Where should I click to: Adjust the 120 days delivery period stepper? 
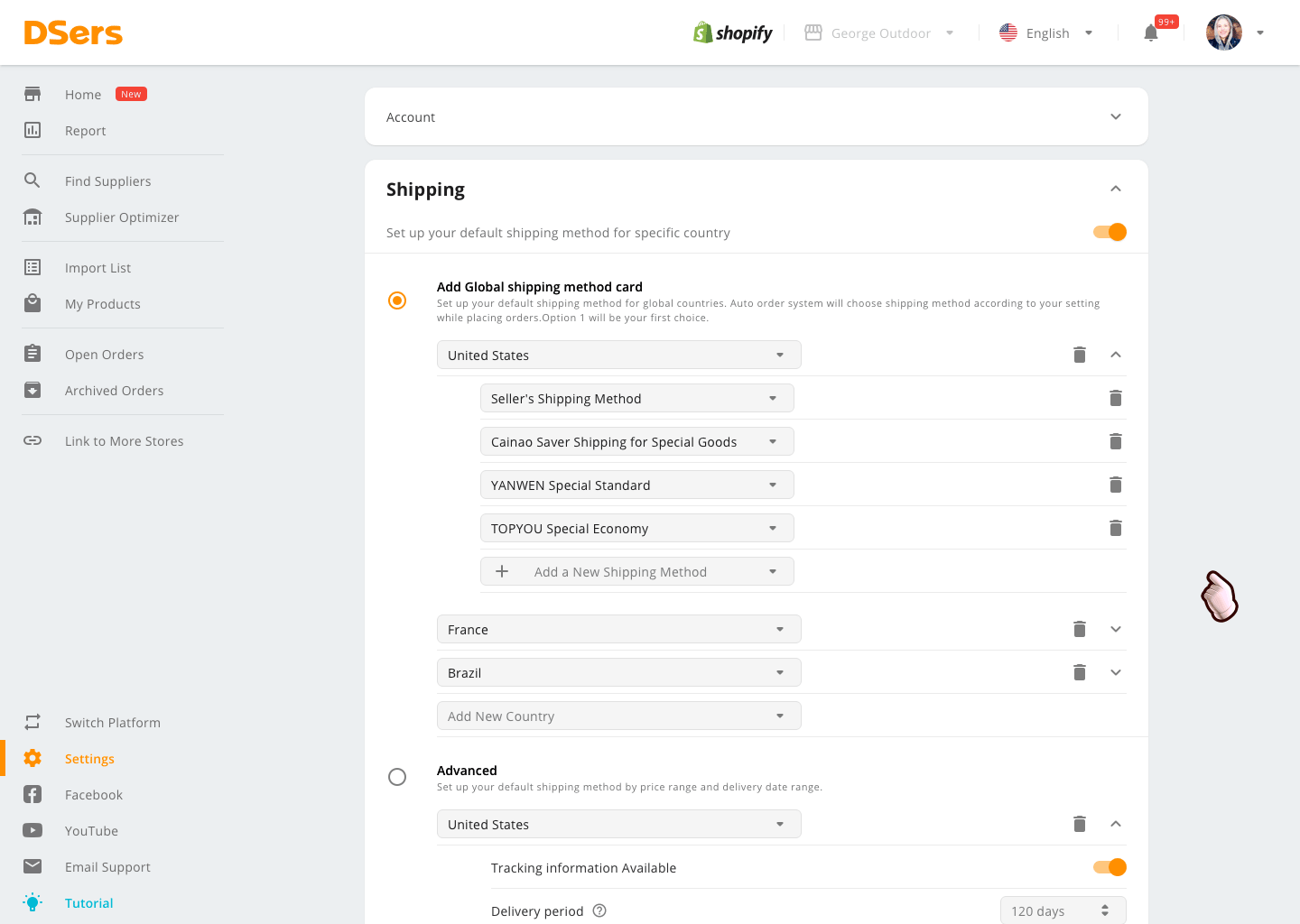click(1105, 910)
